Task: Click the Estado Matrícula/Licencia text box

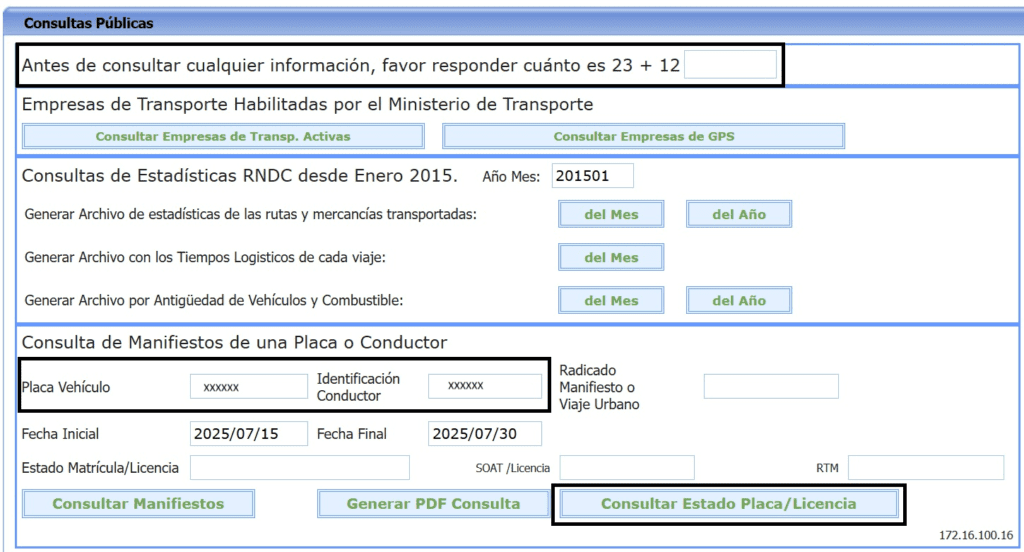Action: tap(299, 468)
